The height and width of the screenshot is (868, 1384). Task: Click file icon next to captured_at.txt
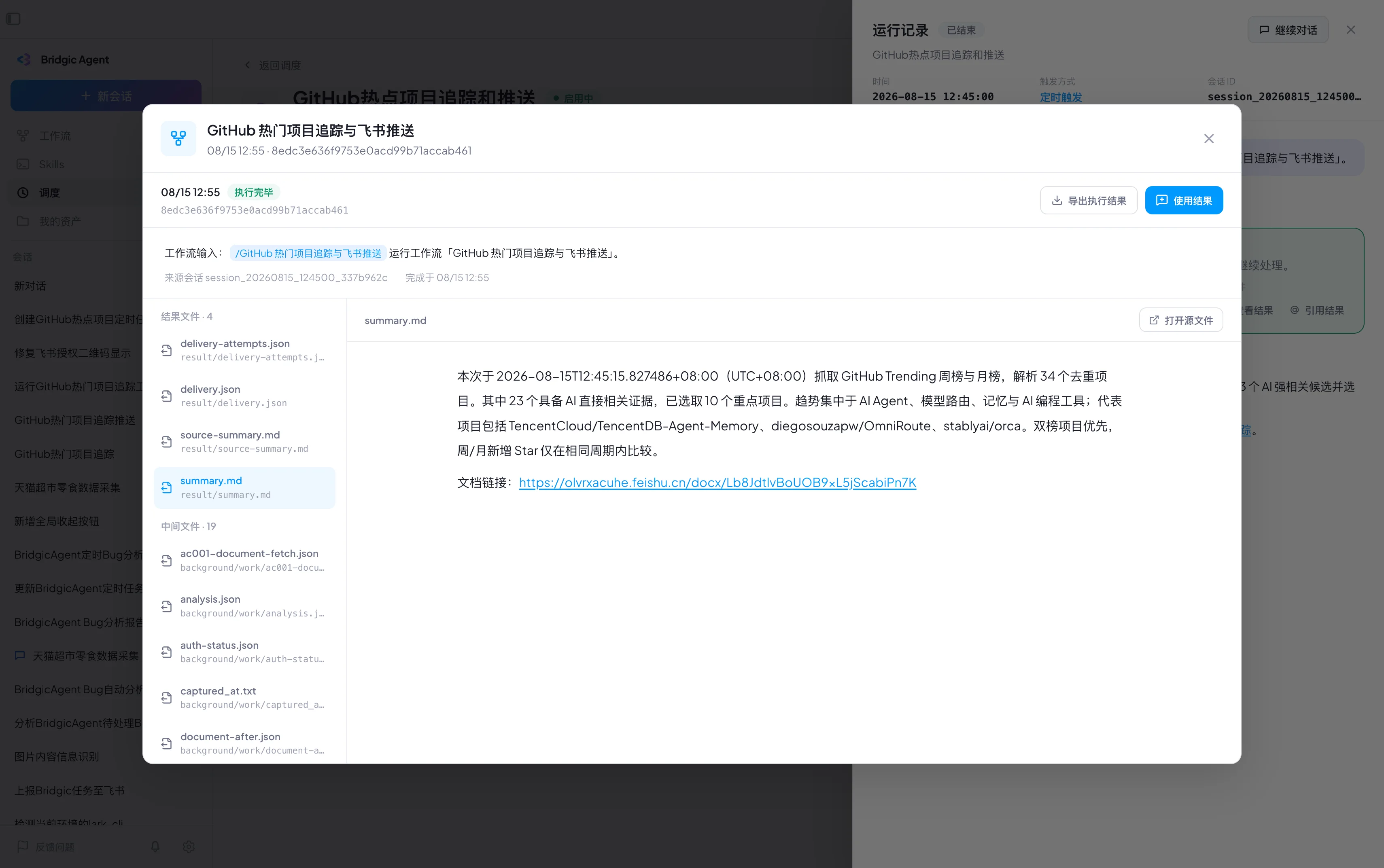(167, 697)
